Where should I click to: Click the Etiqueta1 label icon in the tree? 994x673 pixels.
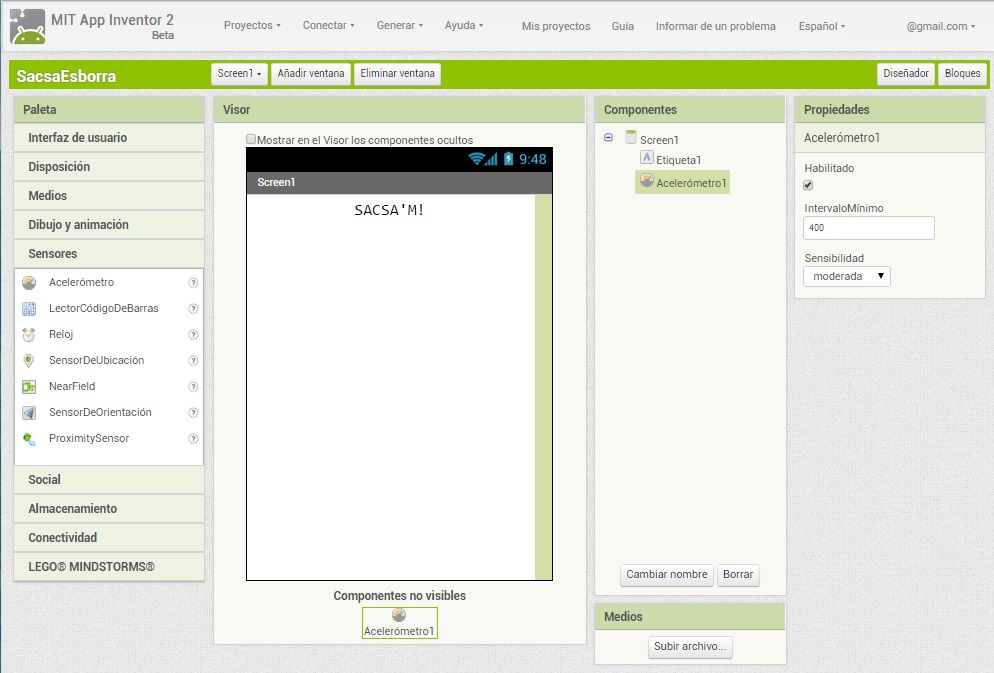coord(647,158)
